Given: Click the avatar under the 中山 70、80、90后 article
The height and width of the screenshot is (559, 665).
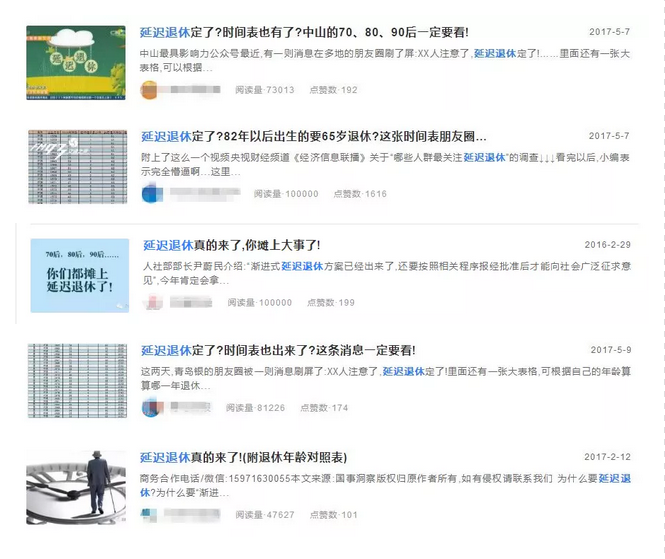Looking at the screenshot, I should click(150, 90).
